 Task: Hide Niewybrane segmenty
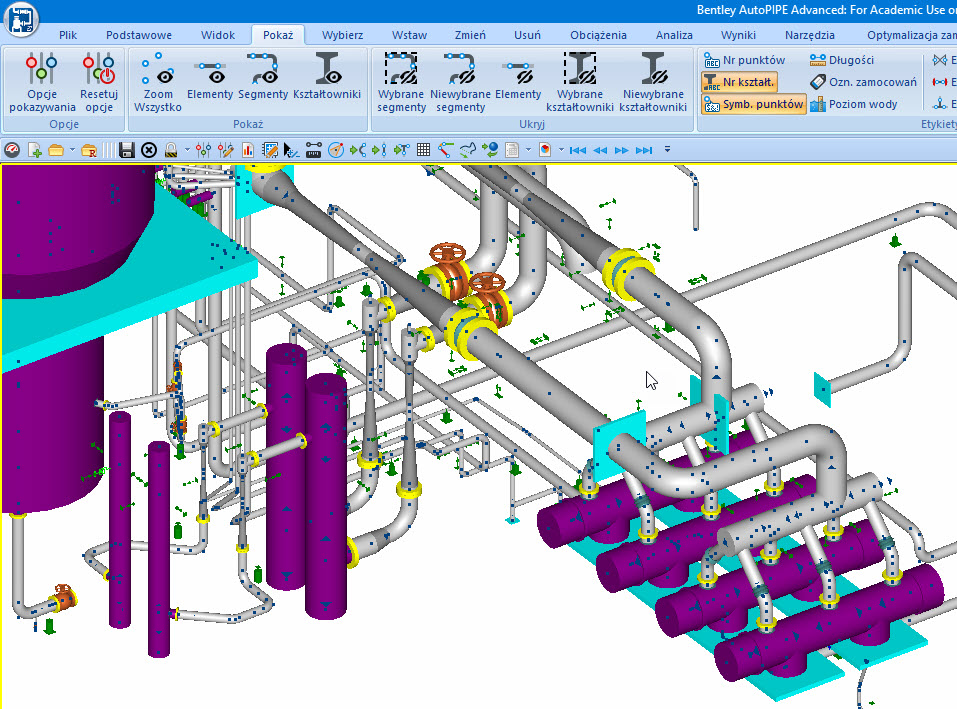[460, 82]
